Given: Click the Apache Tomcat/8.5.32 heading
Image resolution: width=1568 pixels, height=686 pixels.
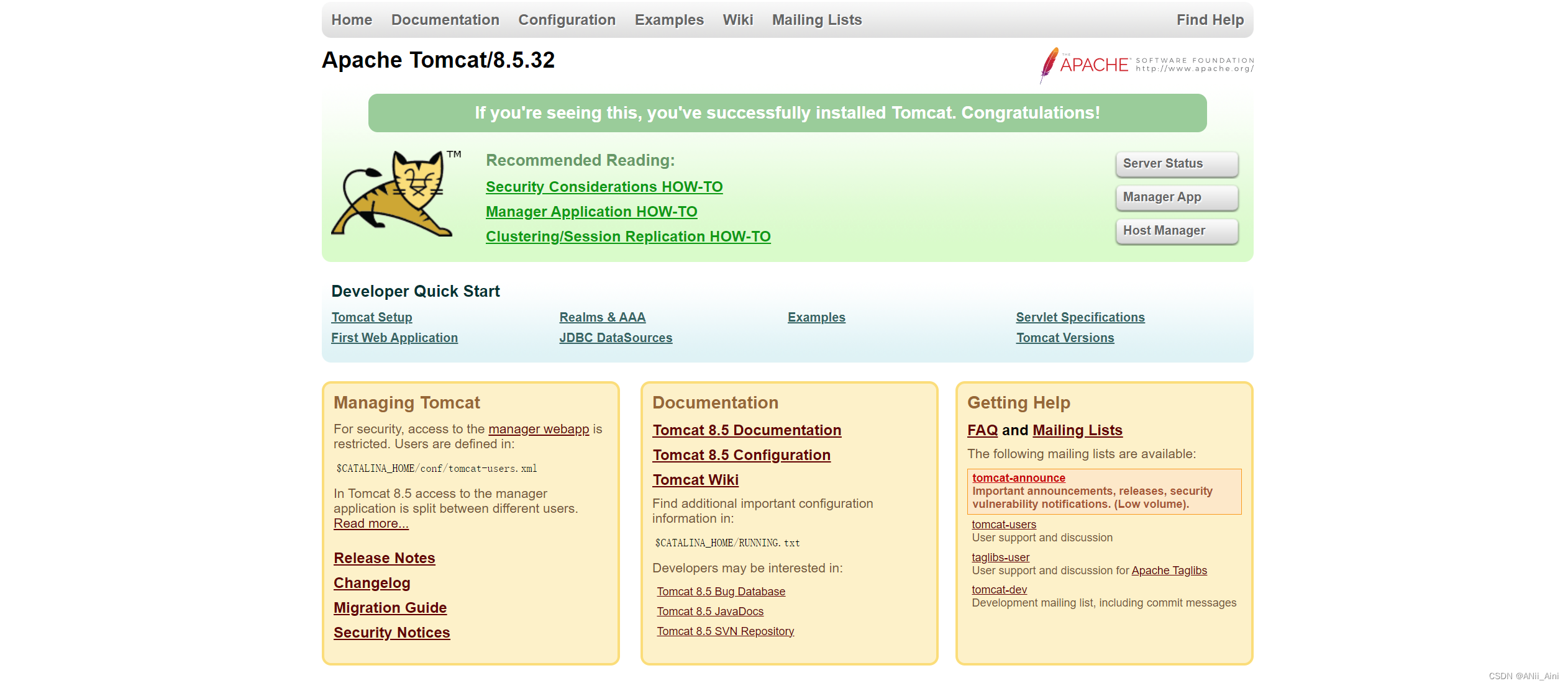Looking at the screenshot, I should pos(438,60).
